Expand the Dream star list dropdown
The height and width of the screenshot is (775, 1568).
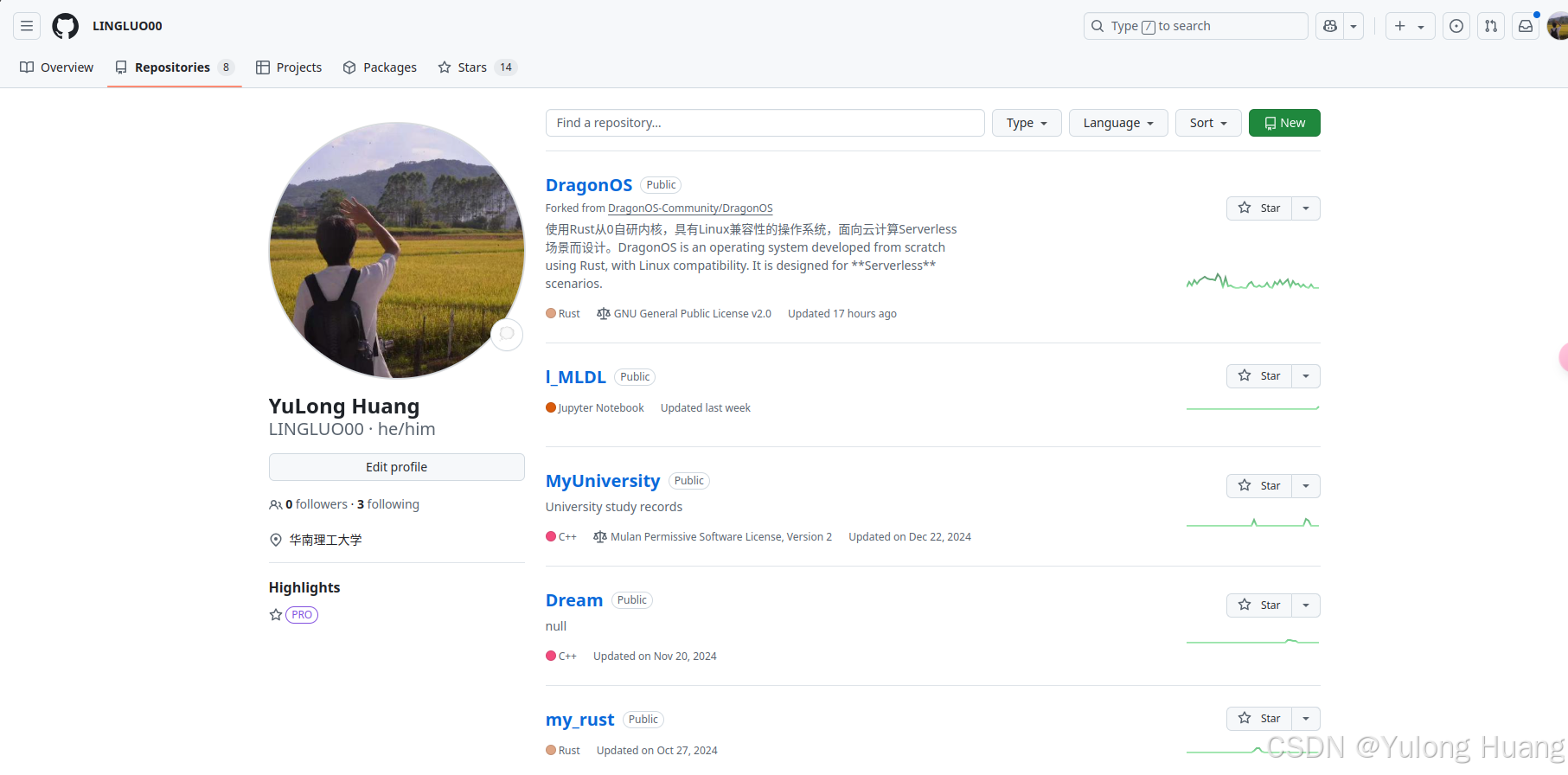pyautogui.click(x=1306, y=605)
